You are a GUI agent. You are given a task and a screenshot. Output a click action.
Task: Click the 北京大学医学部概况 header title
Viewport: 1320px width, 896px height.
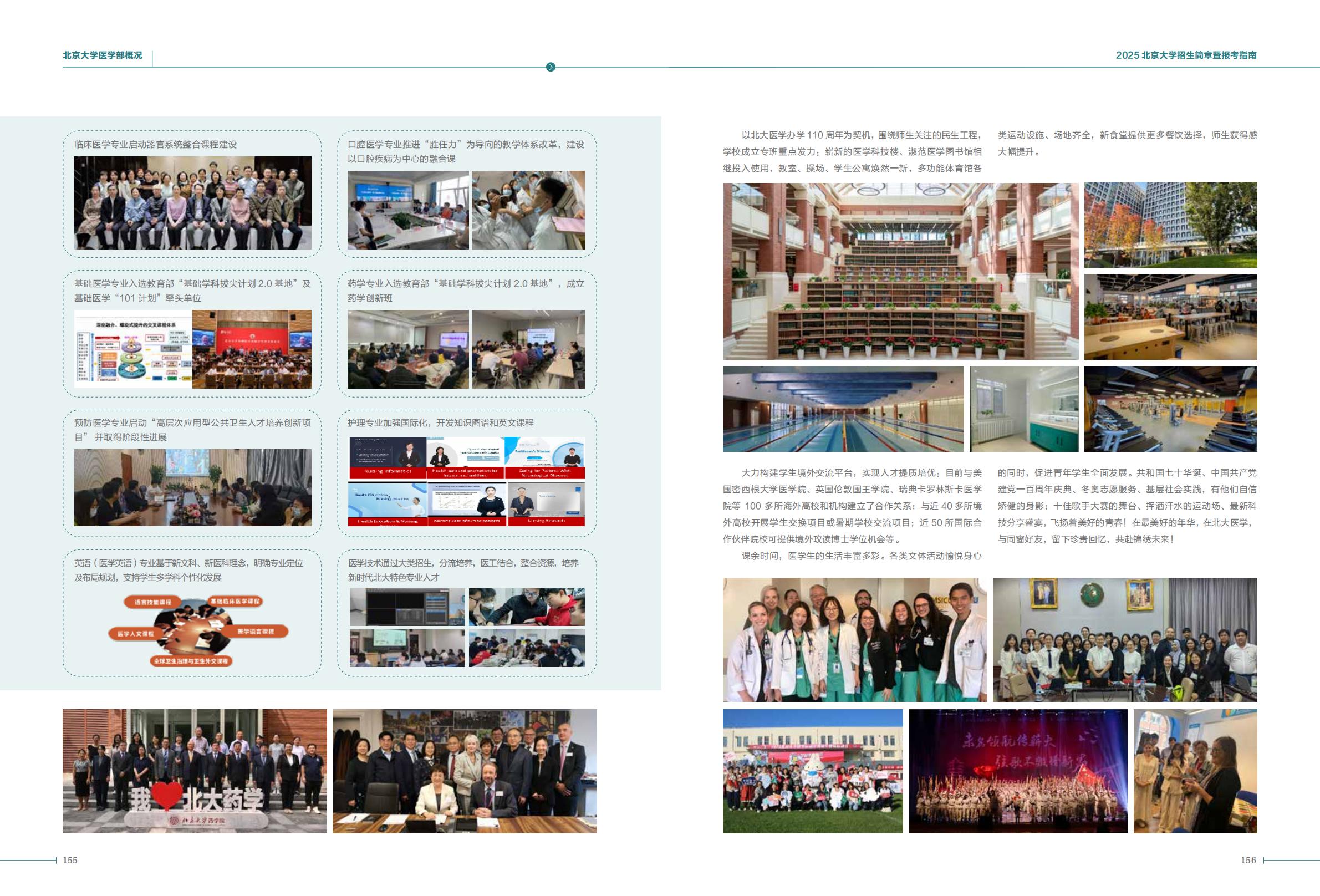(x=102, y=55)
